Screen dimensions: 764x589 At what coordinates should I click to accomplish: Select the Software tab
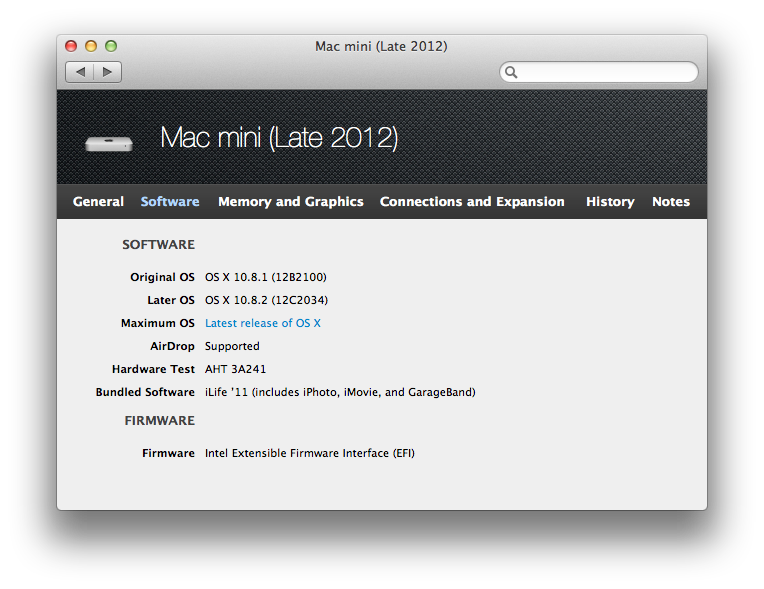170,202
